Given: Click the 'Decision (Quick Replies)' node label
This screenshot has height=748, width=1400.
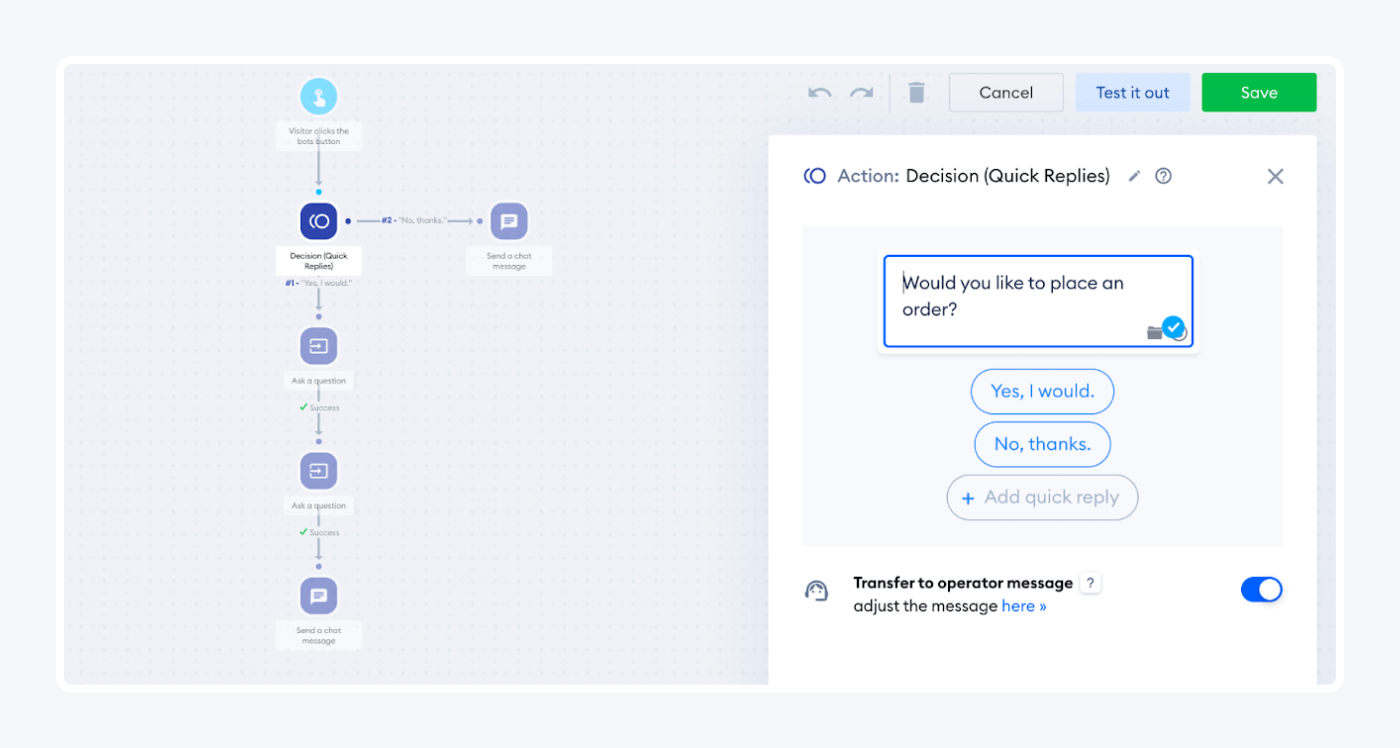Looking at the screenshot, I should click(x=319, y=261).
